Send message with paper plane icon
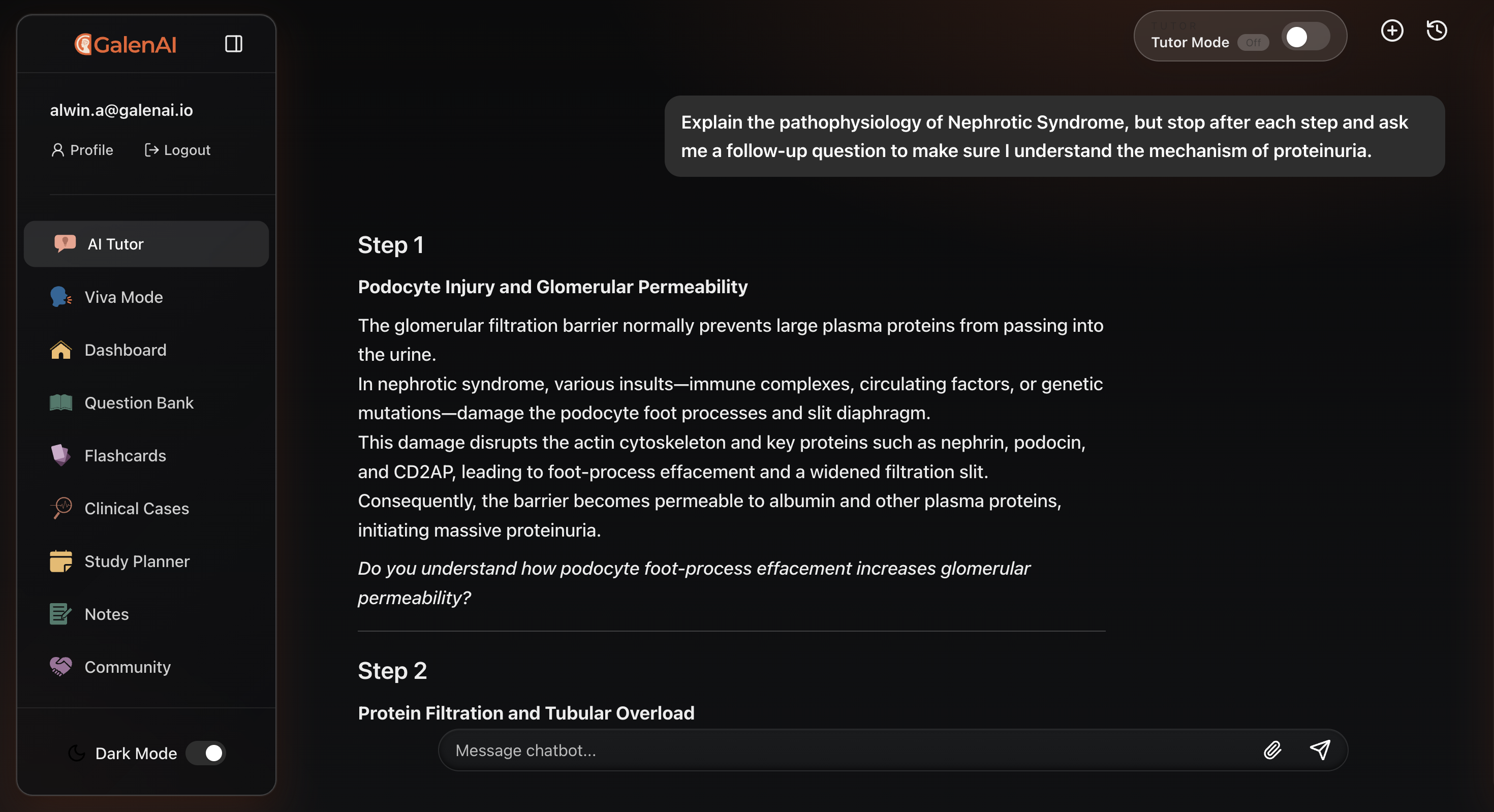This screenshot has width=1494, height=812. click(x=1320, y=750)
